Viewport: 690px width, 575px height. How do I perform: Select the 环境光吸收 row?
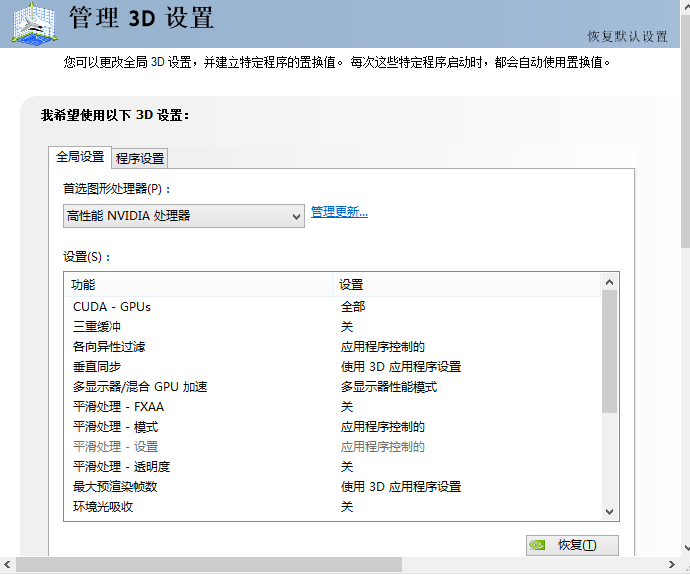click(x=333, y=507)
